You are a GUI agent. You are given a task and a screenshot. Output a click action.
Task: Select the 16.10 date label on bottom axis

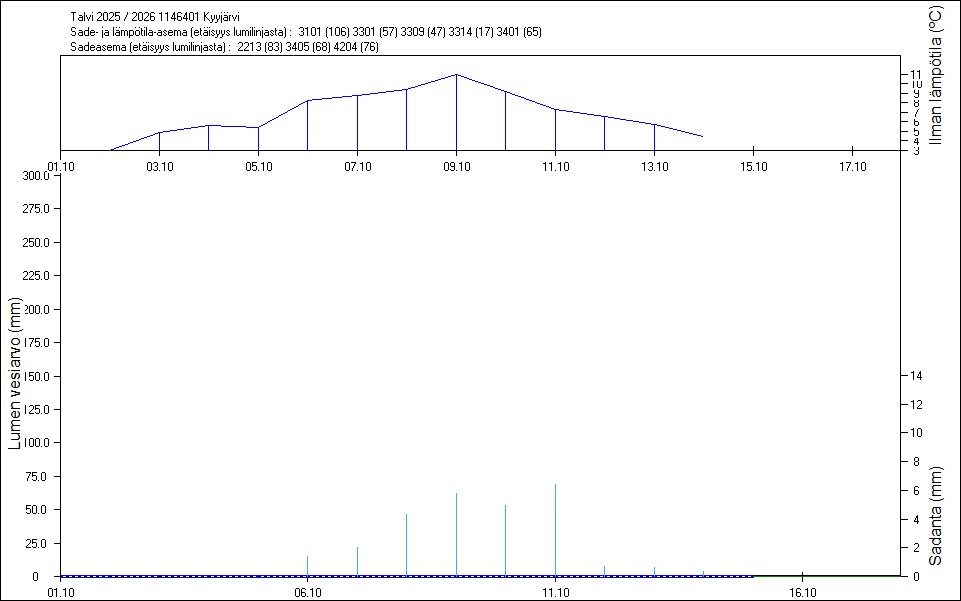802,593
